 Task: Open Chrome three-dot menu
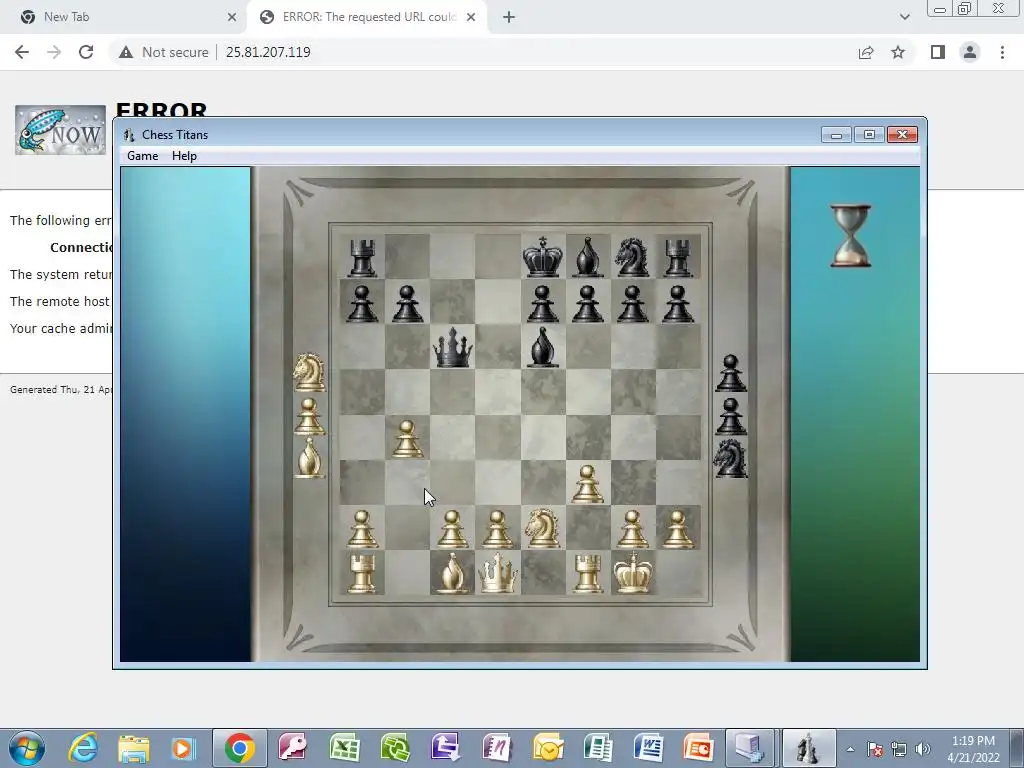(x=1002, y=52)
